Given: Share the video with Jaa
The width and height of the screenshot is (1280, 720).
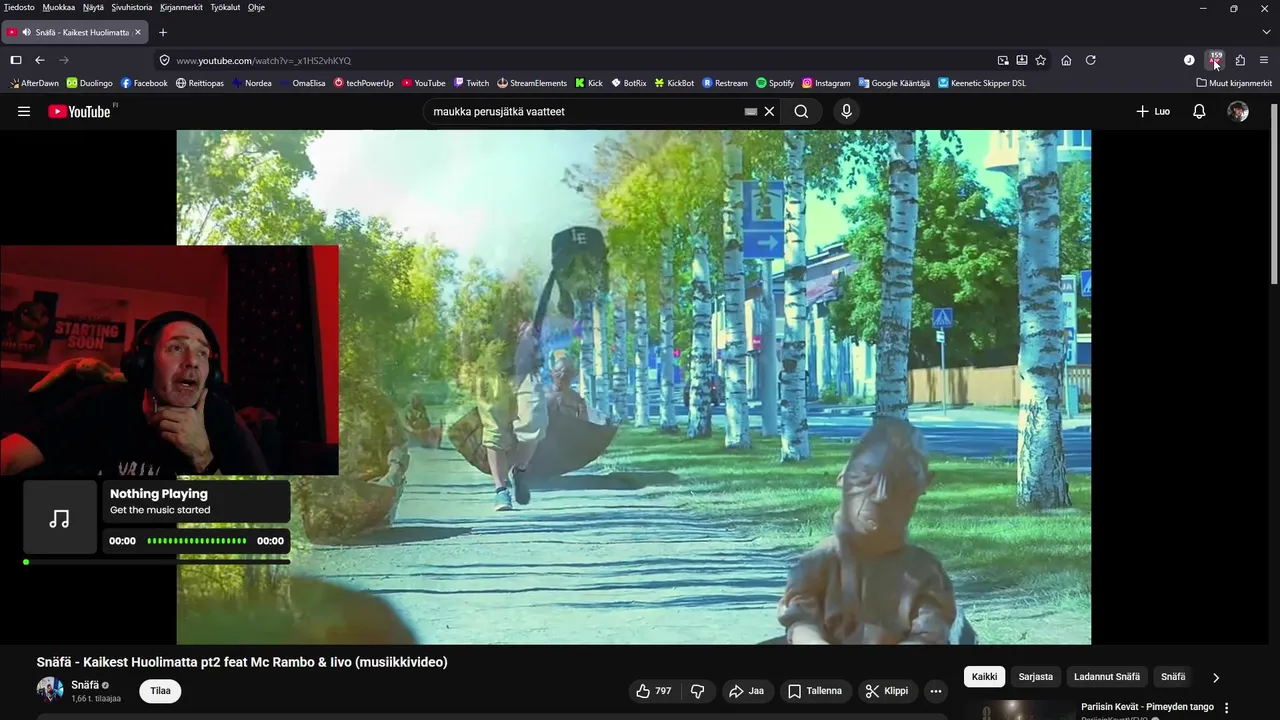Looking at the screenshot, I should (x=746, y=691).
